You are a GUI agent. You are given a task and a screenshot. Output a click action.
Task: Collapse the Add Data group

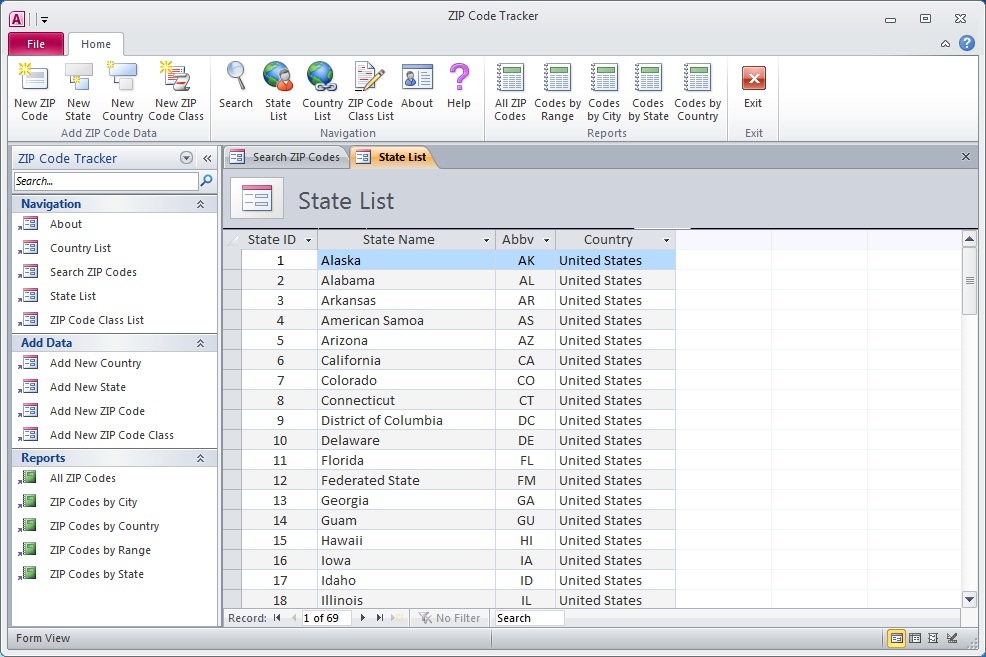[x=201, y=343]
